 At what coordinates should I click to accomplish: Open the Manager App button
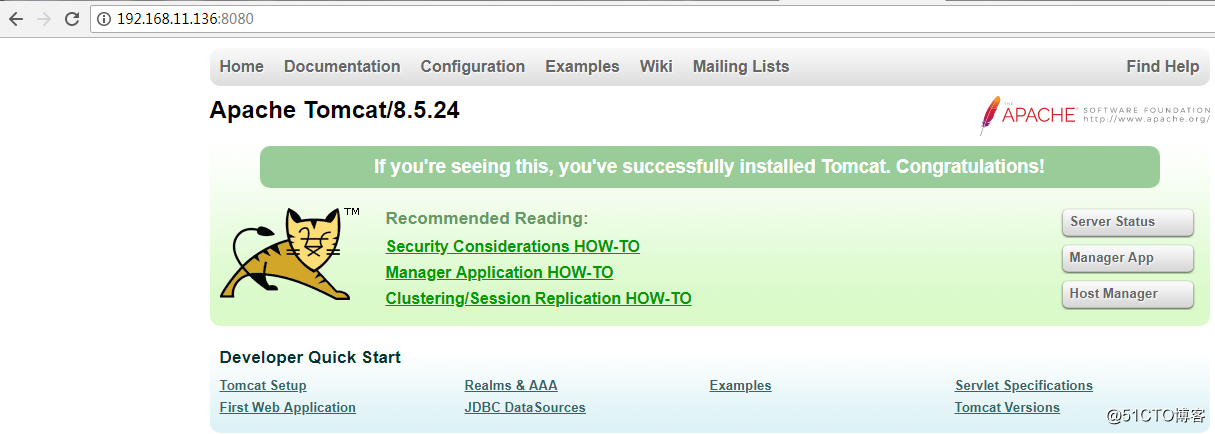(x=1128, y=258)
